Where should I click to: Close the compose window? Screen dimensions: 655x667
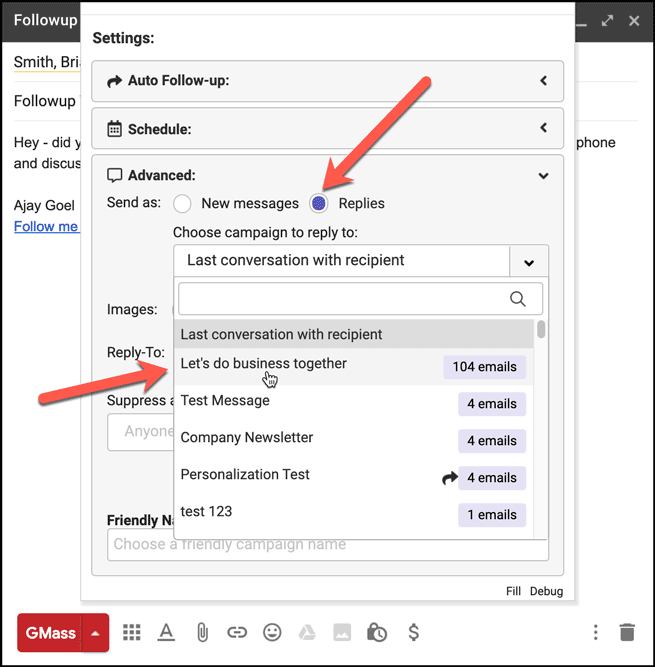(x=634, y=20)
